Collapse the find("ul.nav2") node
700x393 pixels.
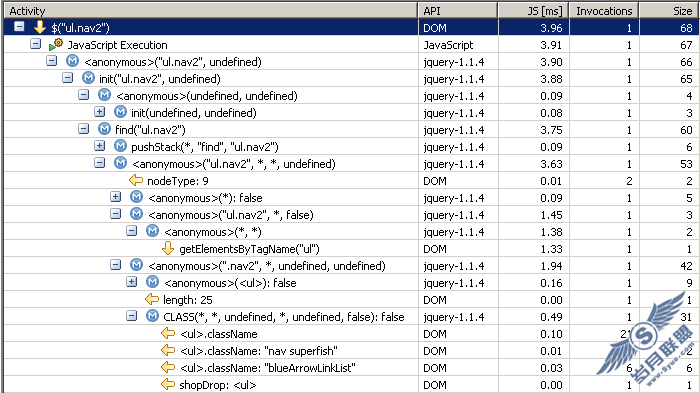click(x=83, y=129)
